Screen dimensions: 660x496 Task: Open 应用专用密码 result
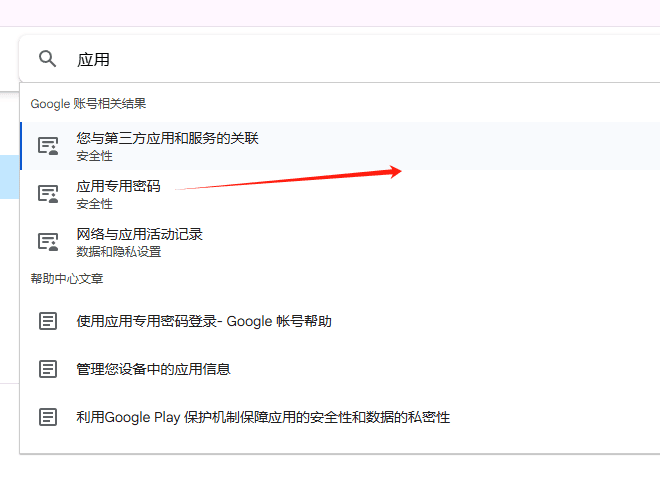point(340,194)
